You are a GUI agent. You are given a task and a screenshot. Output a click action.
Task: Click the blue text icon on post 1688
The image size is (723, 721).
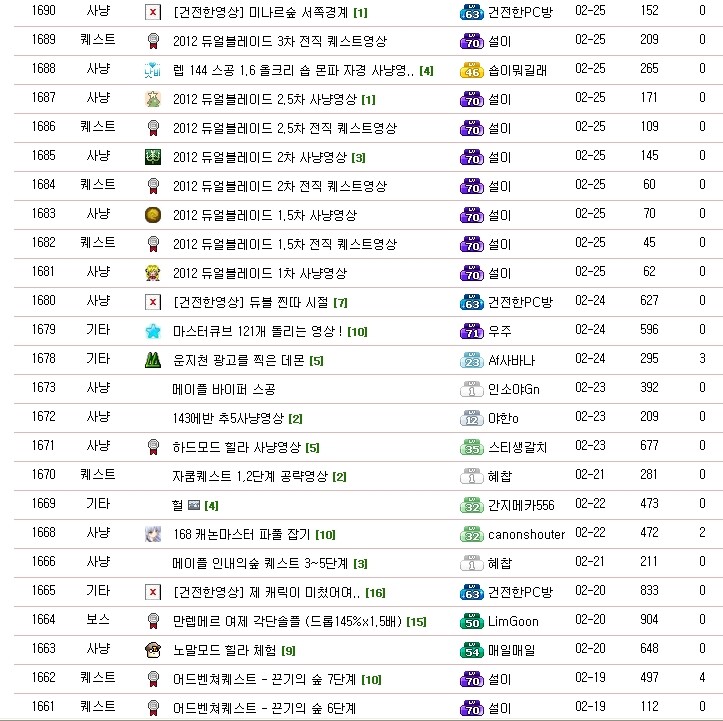[x=153, y=70]
